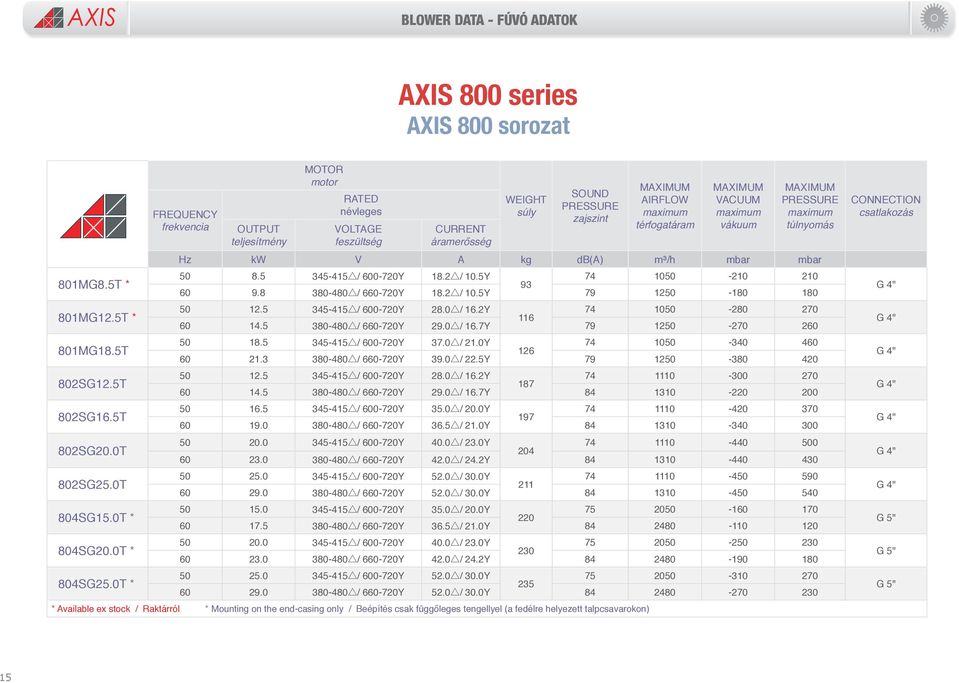Click the MAXIMUM AIRFLOW header
Screen dimensions: 959x683
pyautogui.click(x=665, y=205)
